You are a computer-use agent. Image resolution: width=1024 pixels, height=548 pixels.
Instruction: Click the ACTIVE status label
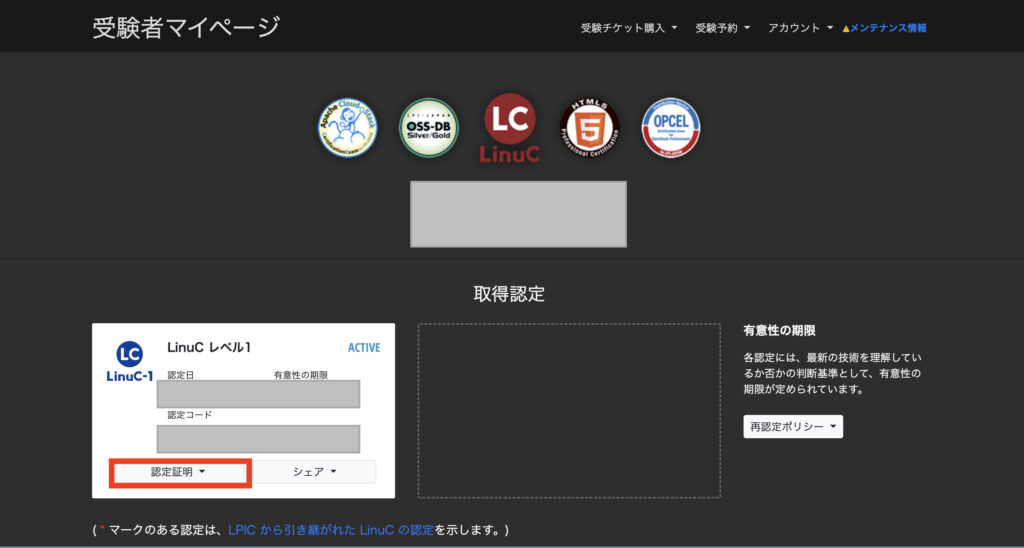[x=364, y=347]
